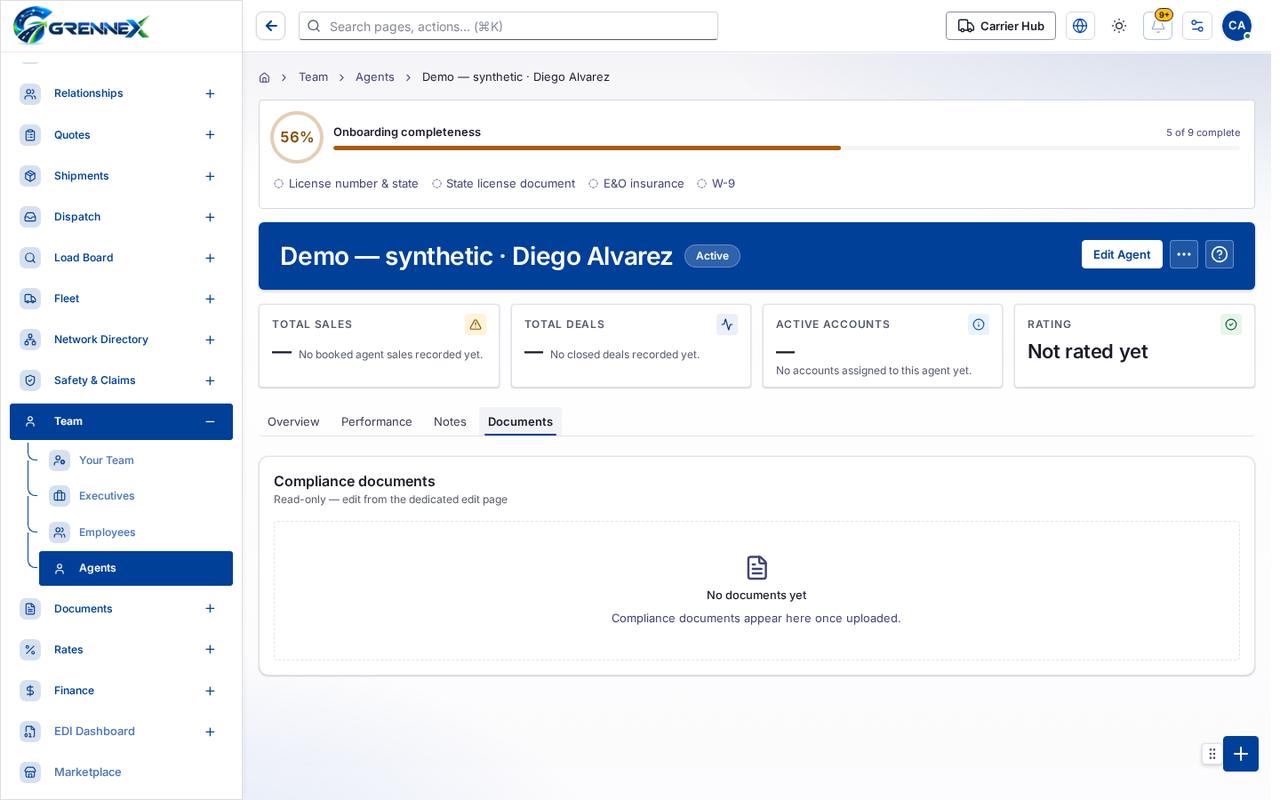Switch to the Notes tab
This screenshot has height=800, width=1280.
(x=450, y=422)
